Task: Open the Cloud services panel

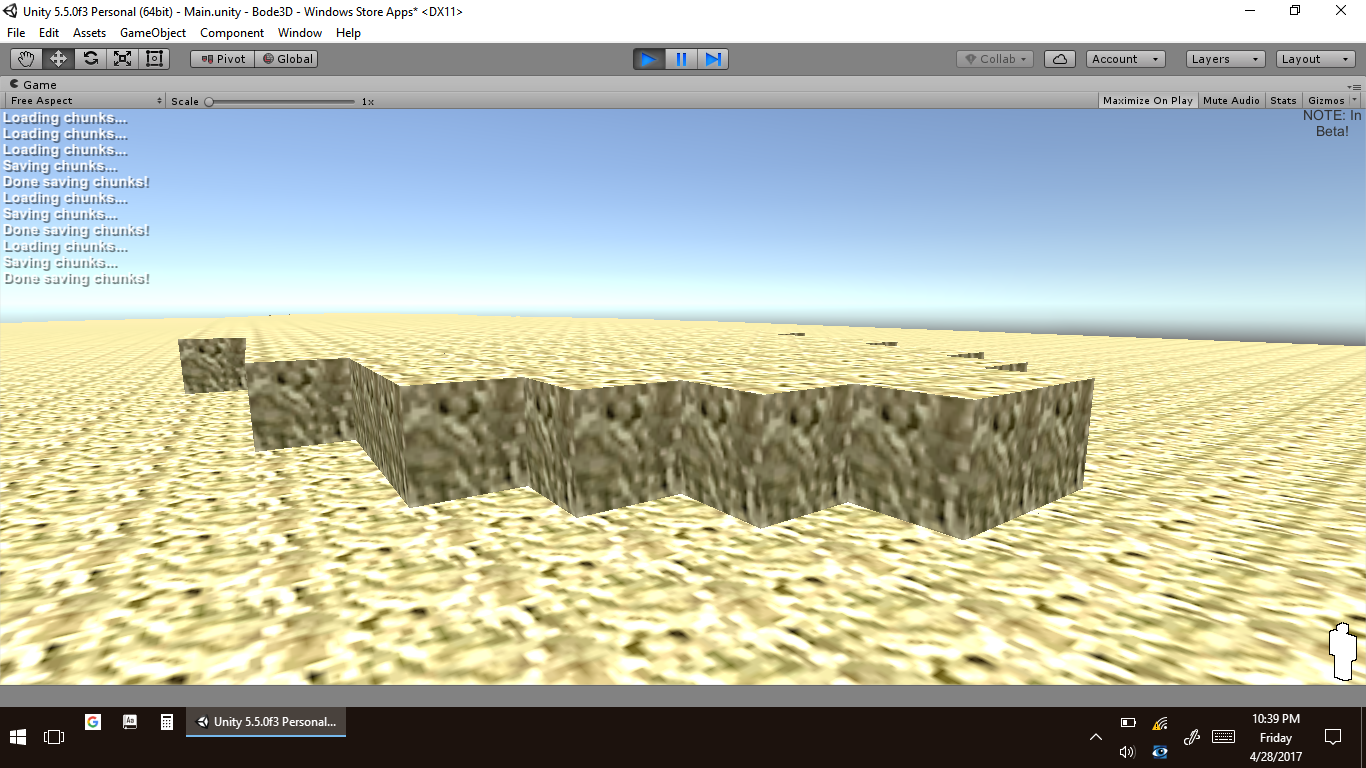Action: pos(1060,59)
